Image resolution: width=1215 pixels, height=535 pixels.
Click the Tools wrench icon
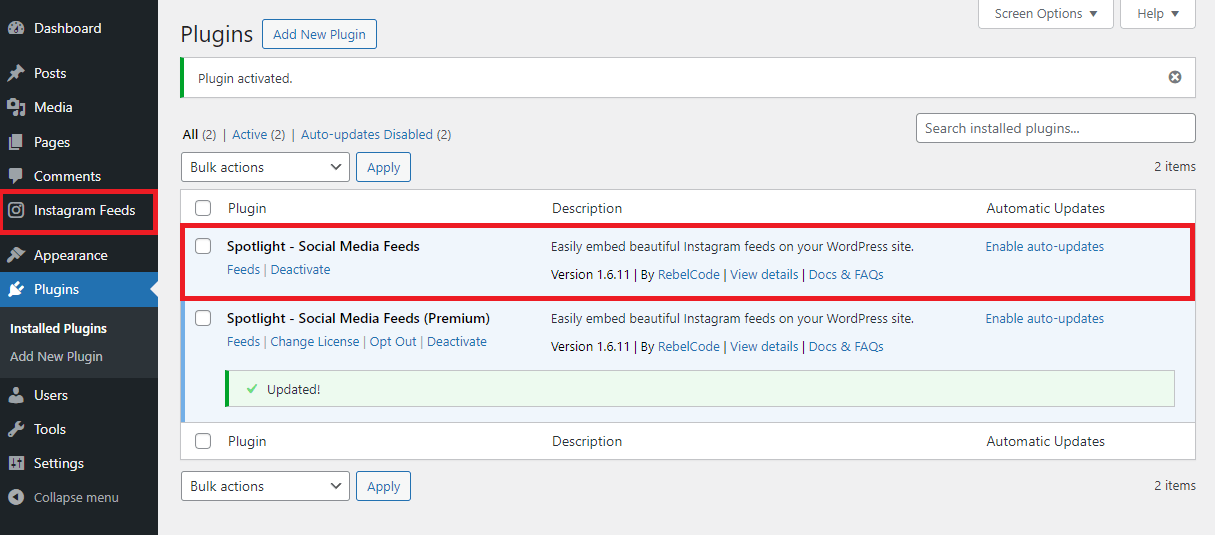tap(16, 429)
